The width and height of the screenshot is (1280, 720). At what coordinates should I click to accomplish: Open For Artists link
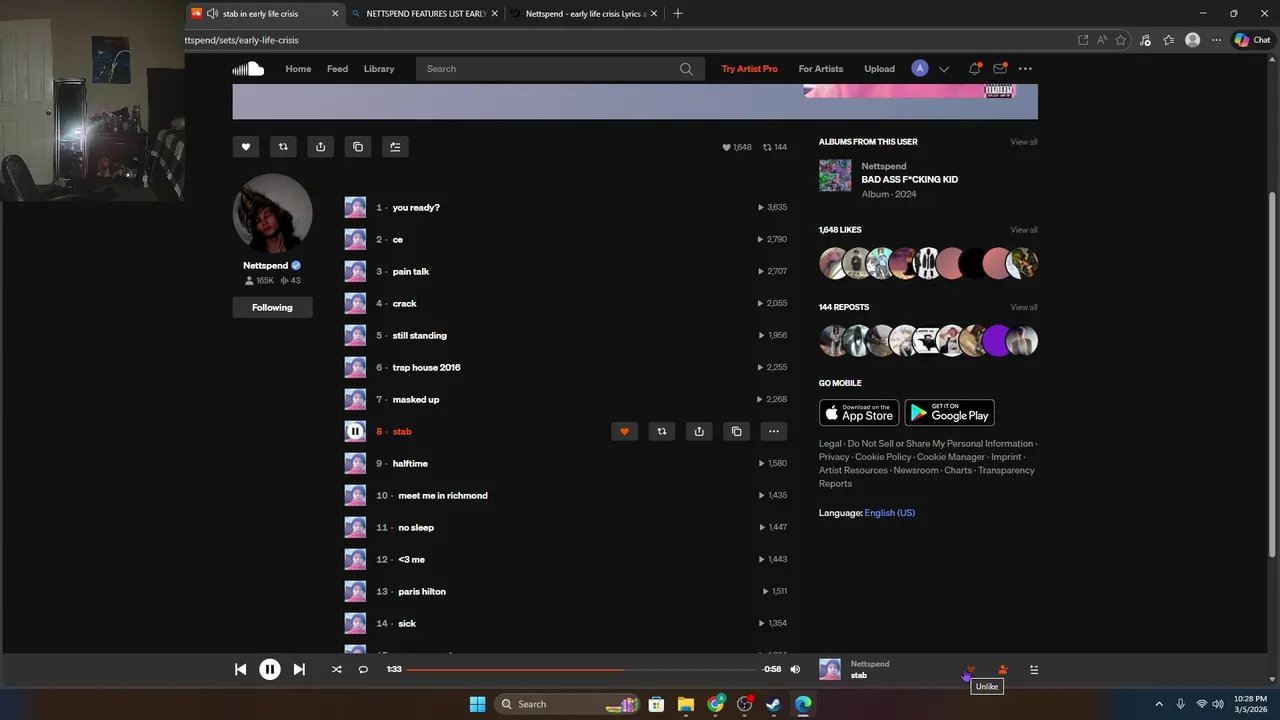tap(821, 69)
